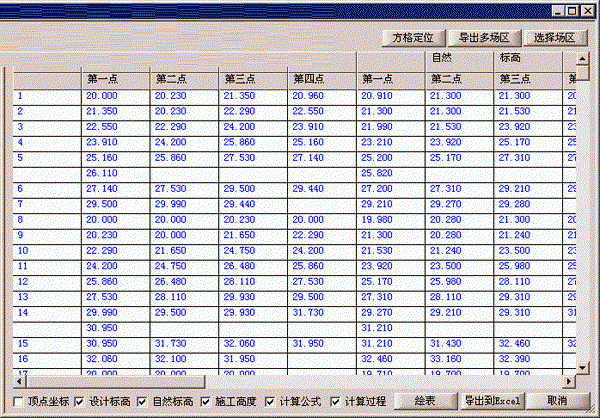This screenshot has height=418, width=600.
Task: Select row number 14
Action: [x=47, y=313]
